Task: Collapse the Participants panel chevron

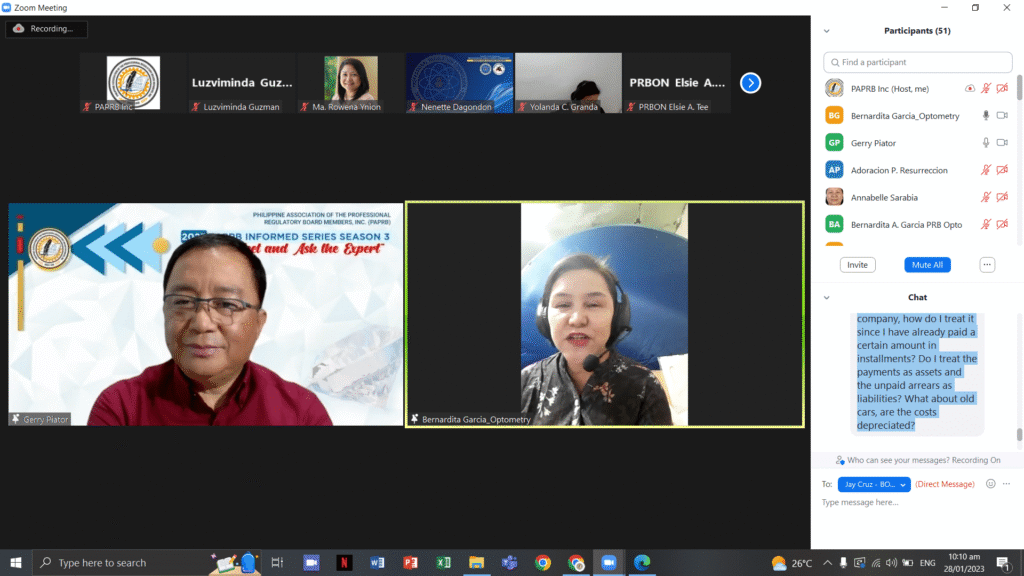Action: tap(827, 31)
